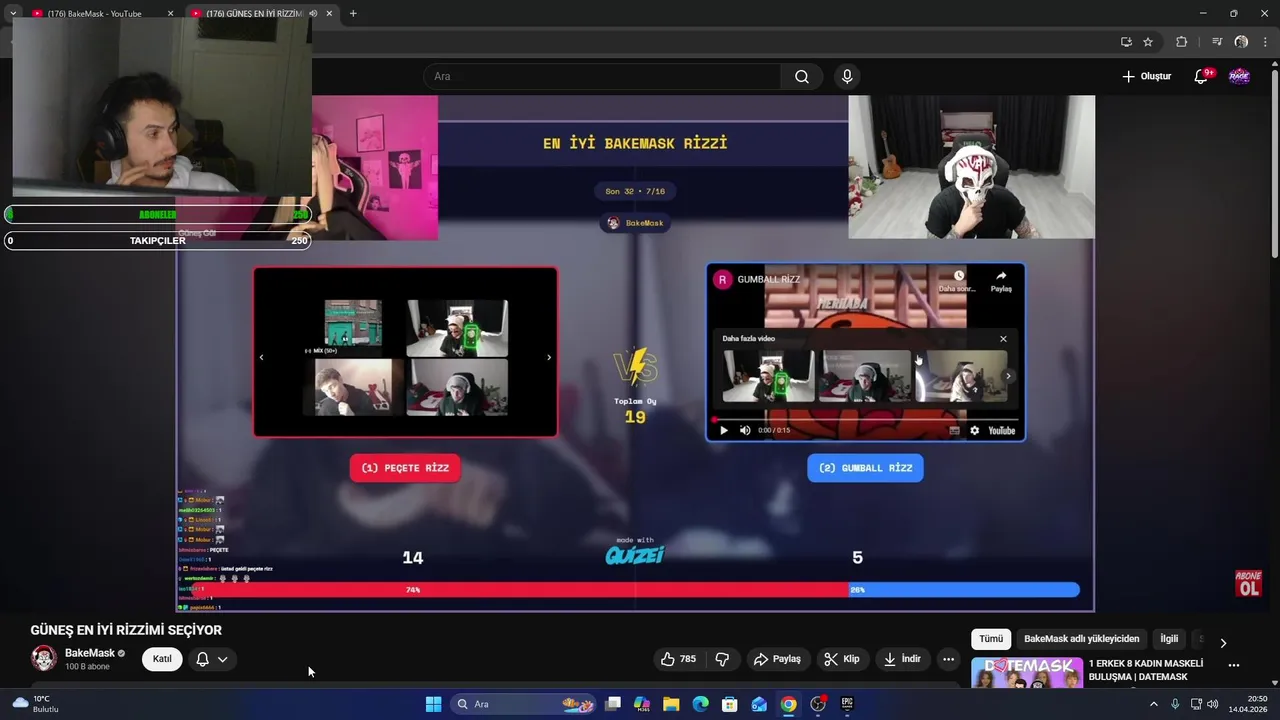Click the 100 B abone subscriber count
Screen dimensions: 1280x720
pos(87,667)
